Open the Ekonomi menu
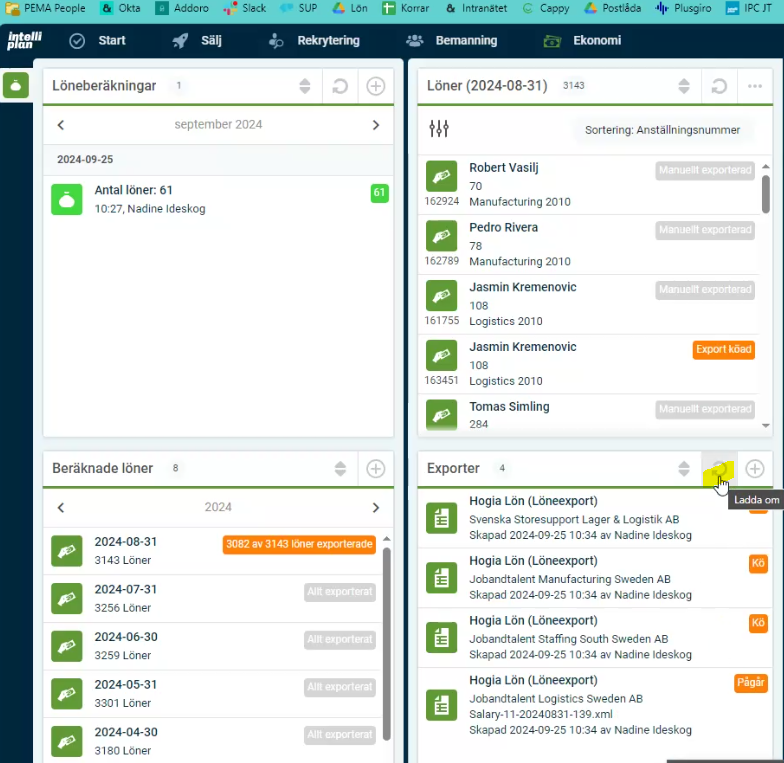784x763 pixels. (x=582, y=41)
